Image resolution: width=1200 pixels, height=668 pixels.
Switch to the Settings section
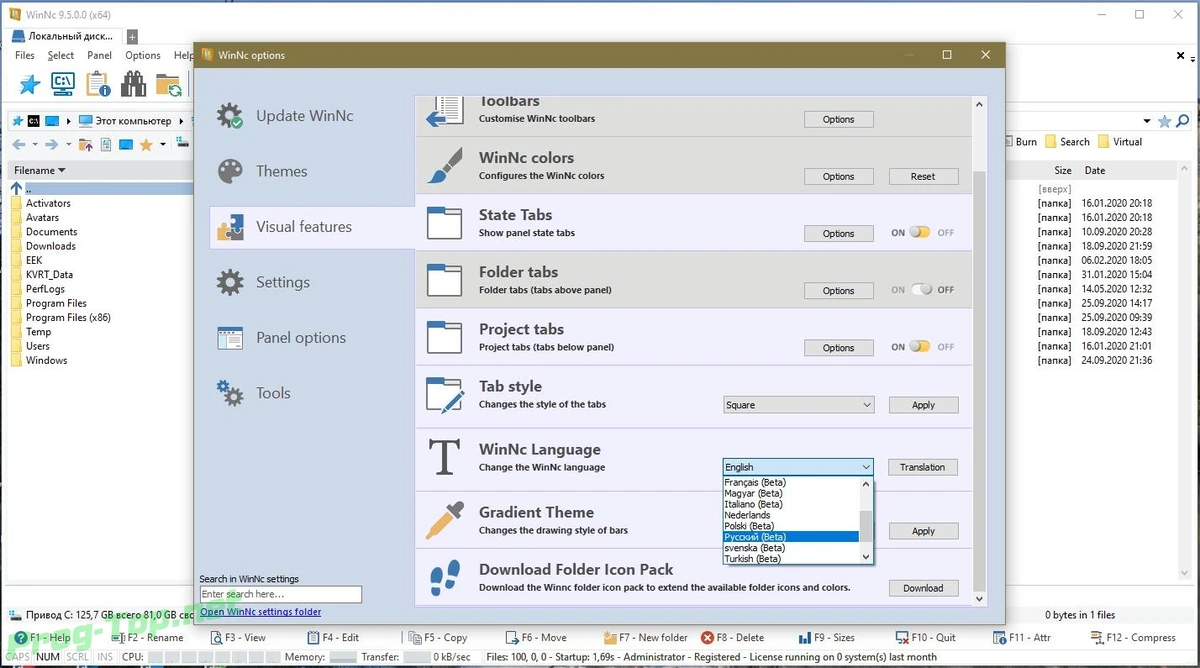(x=282, y=282)
